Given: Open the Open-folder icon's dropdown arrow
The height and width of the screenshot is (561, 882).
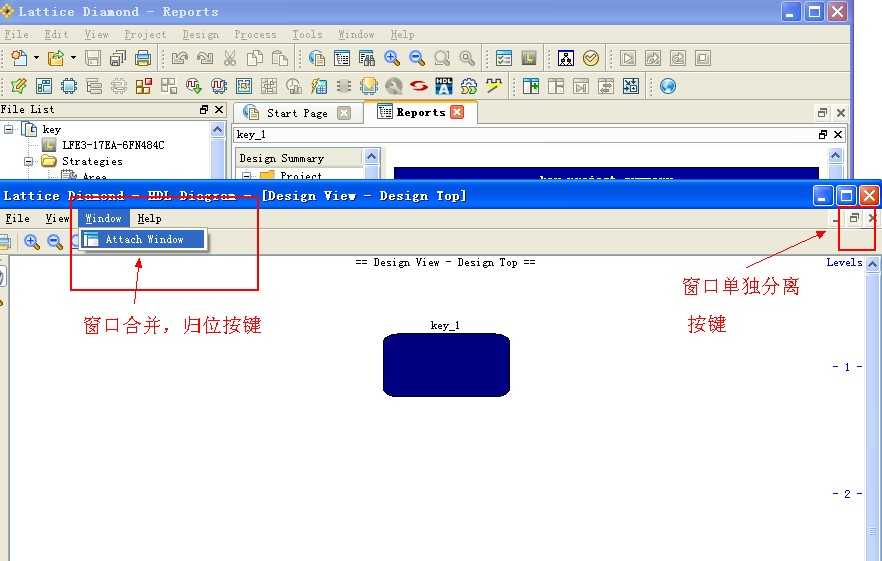Looking at the screenshot, I should (73, 58).
